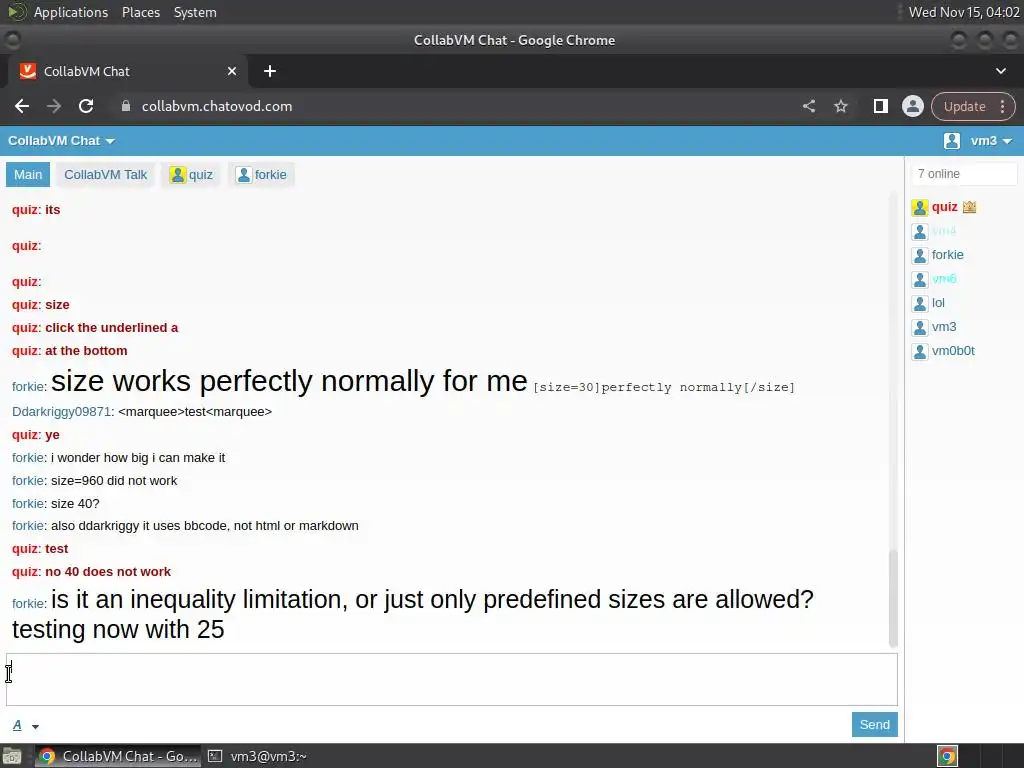
Task: Click the window menu icon in title bar
Action: tap(12, 40)
